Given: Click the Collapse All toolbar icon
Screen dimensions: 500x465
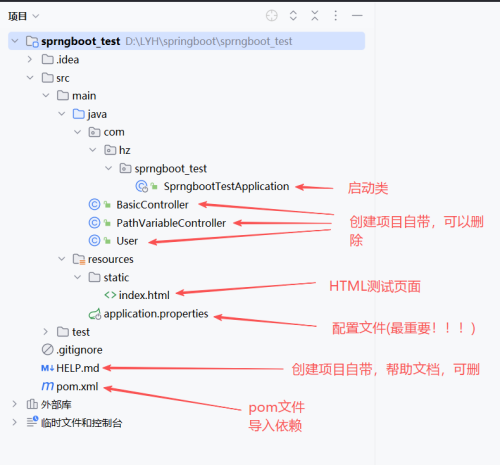Looking at the screenshot, I should pyautogui.click(x=315, y=15).
